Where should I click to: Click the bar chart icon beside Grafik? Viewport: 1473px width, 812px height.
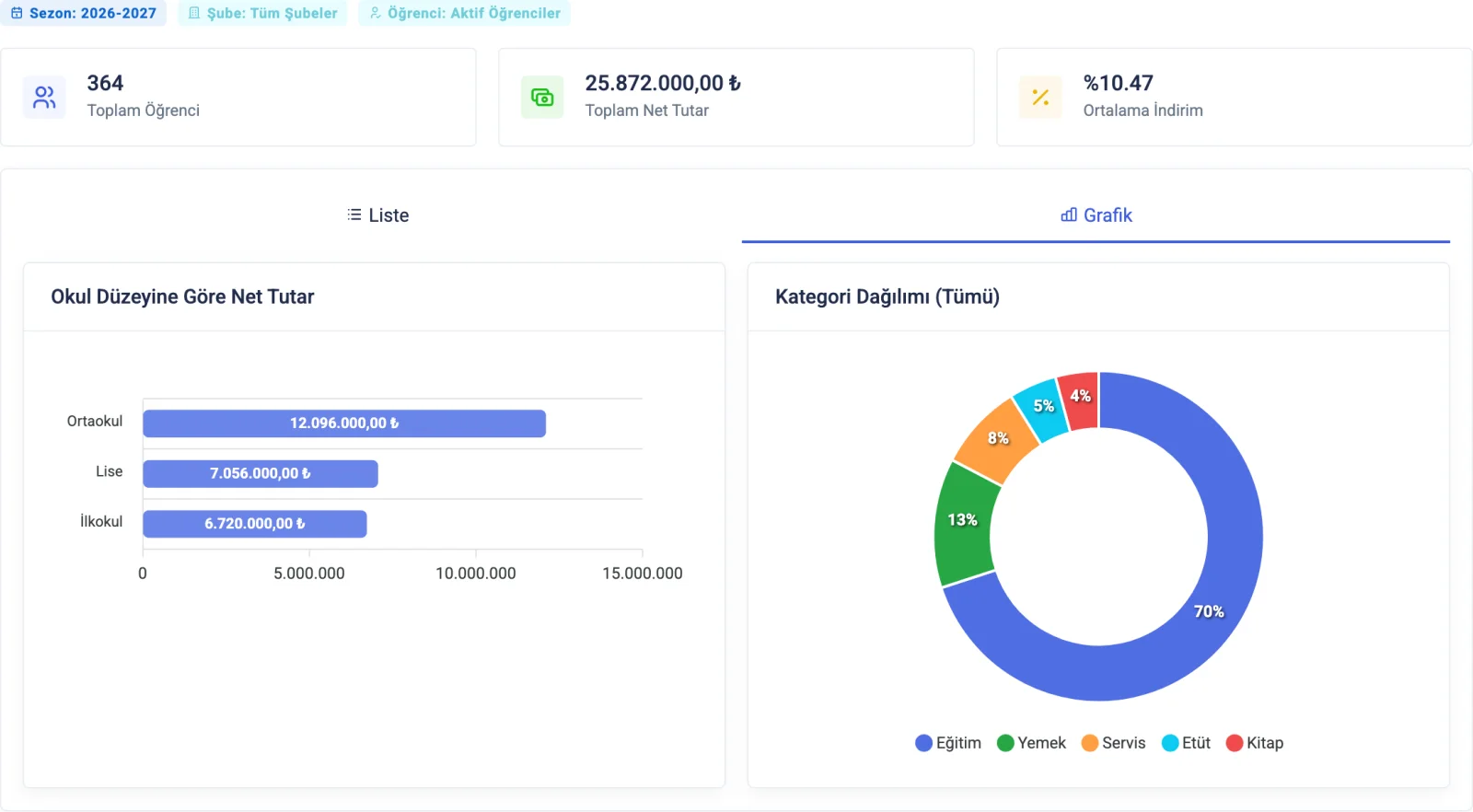[x=1069, y=215]
